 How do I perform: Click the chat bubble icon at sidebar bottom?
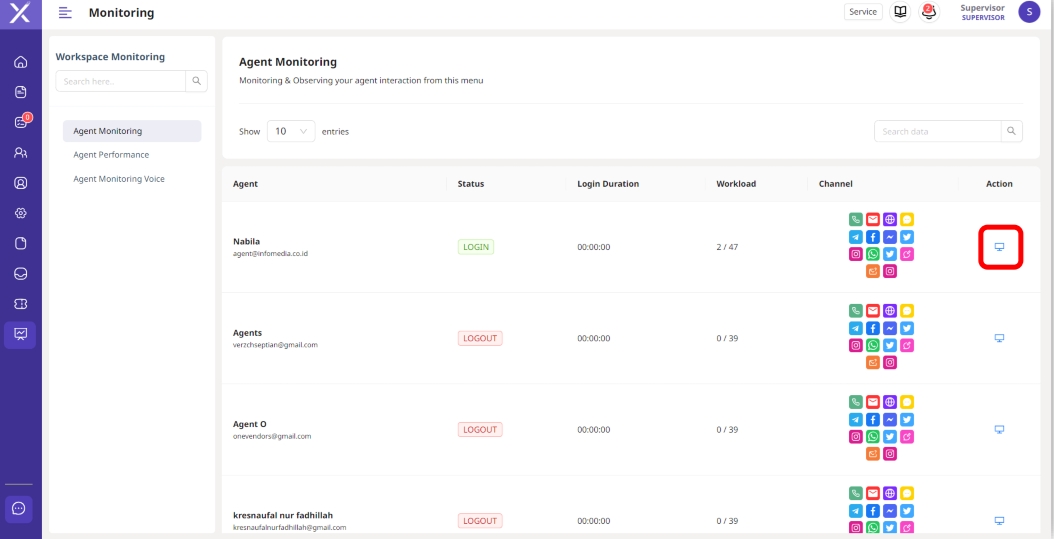pyautogui.click(x=19, y=508)
